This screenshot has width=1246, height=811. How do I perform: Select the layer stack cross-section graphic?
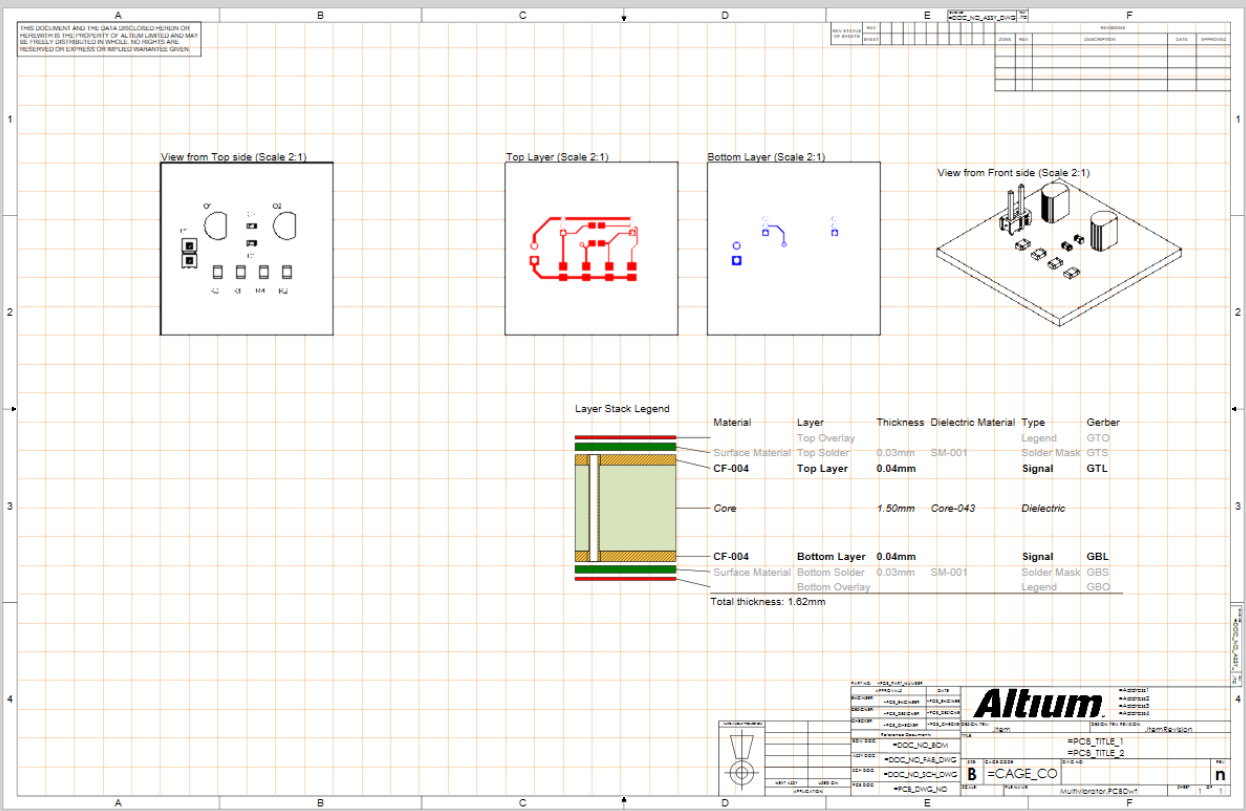tap(626, 509)
